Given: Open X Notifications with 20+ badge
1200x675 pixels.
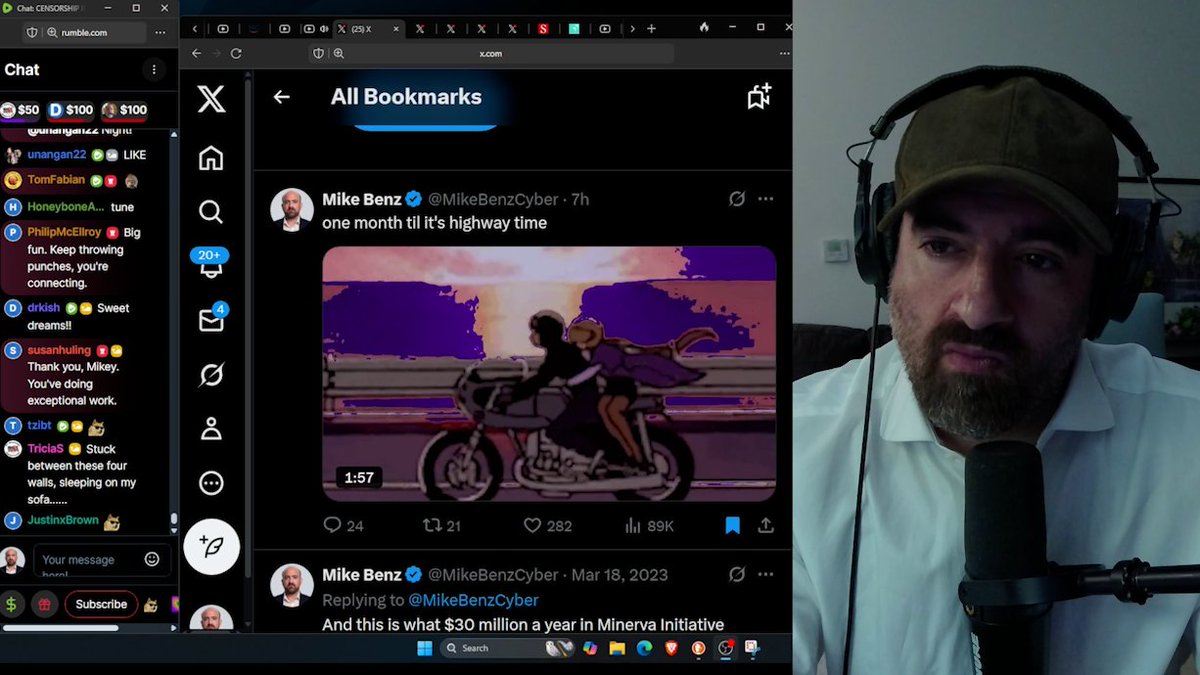Looking at the screenshot, I should pyautogui.click(x=211, y=264).
